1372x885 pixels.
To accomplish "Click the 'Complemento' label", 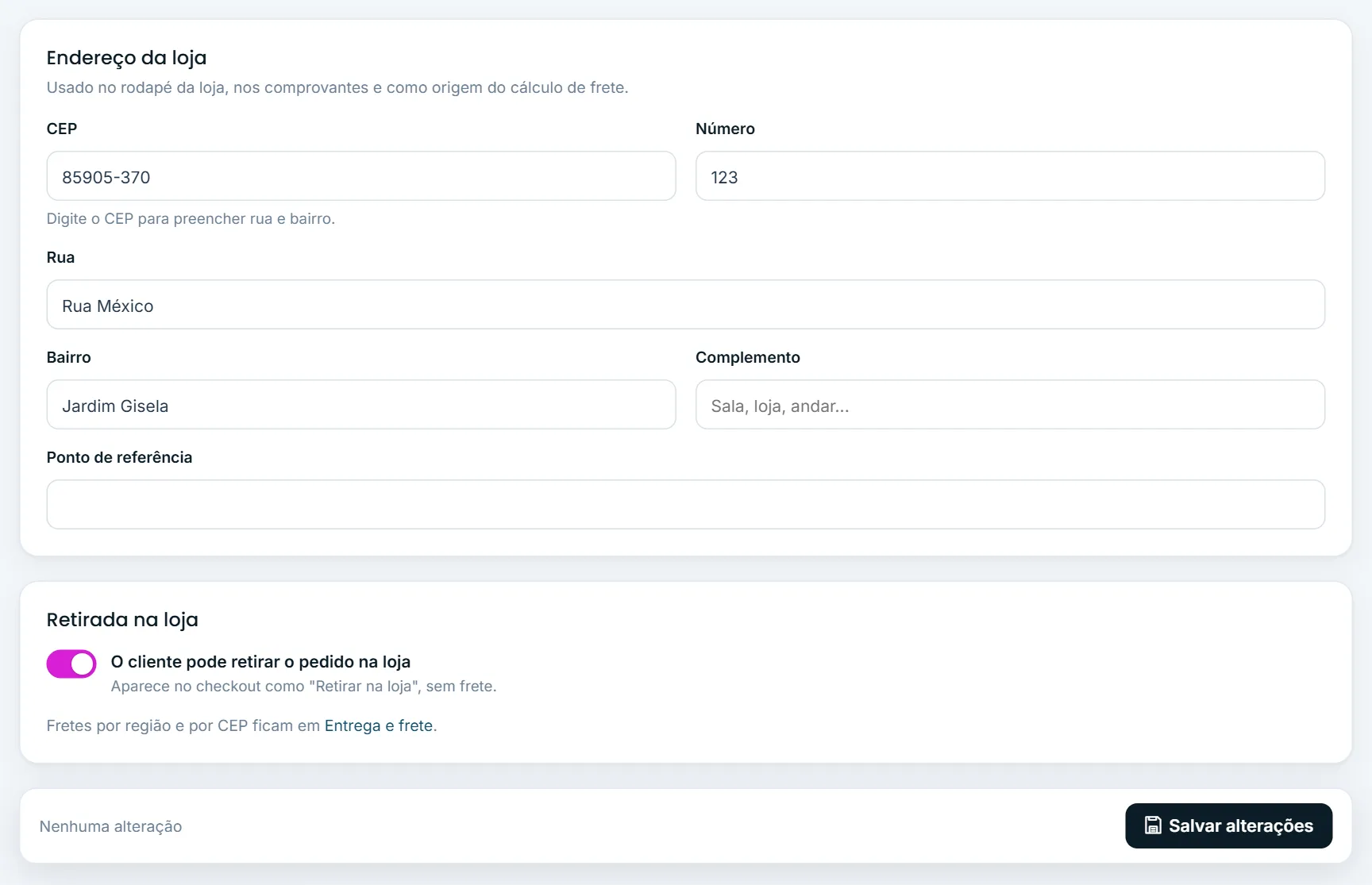I will [748, 357].
